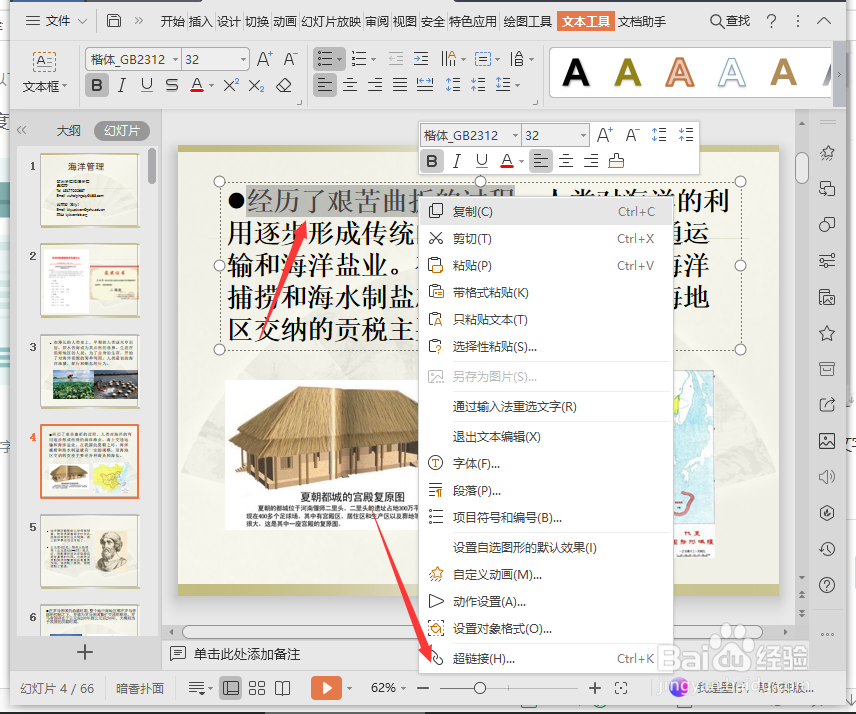Start slideshow with the orange play button

[x=326, y=688]
